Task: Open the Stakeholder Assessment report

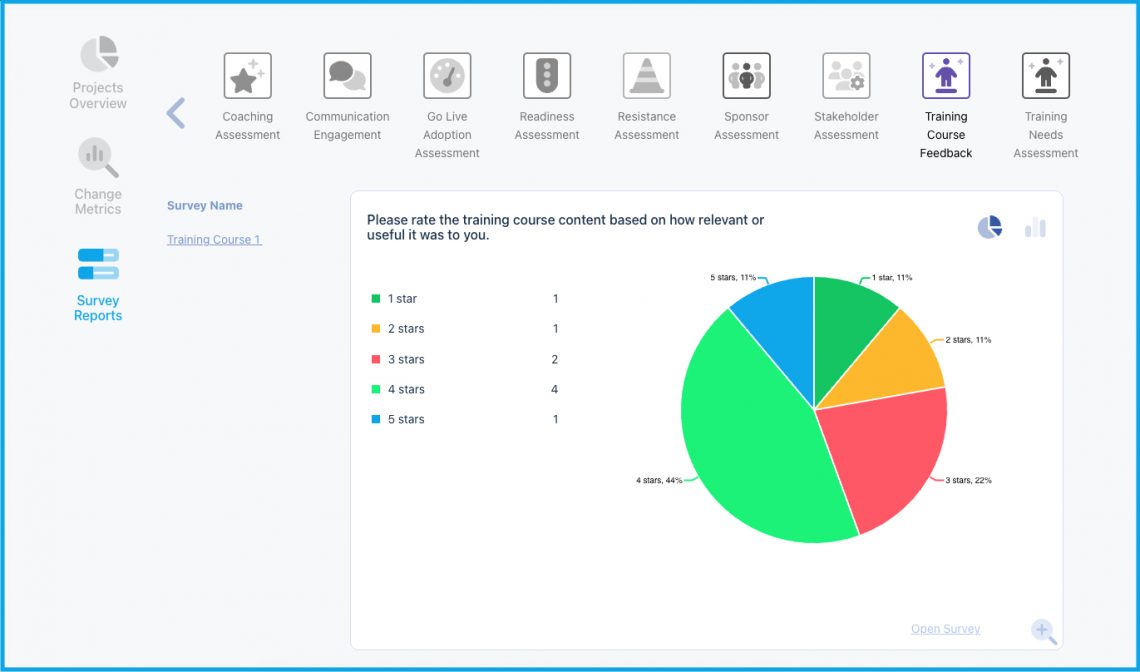Action: [846, 75]
